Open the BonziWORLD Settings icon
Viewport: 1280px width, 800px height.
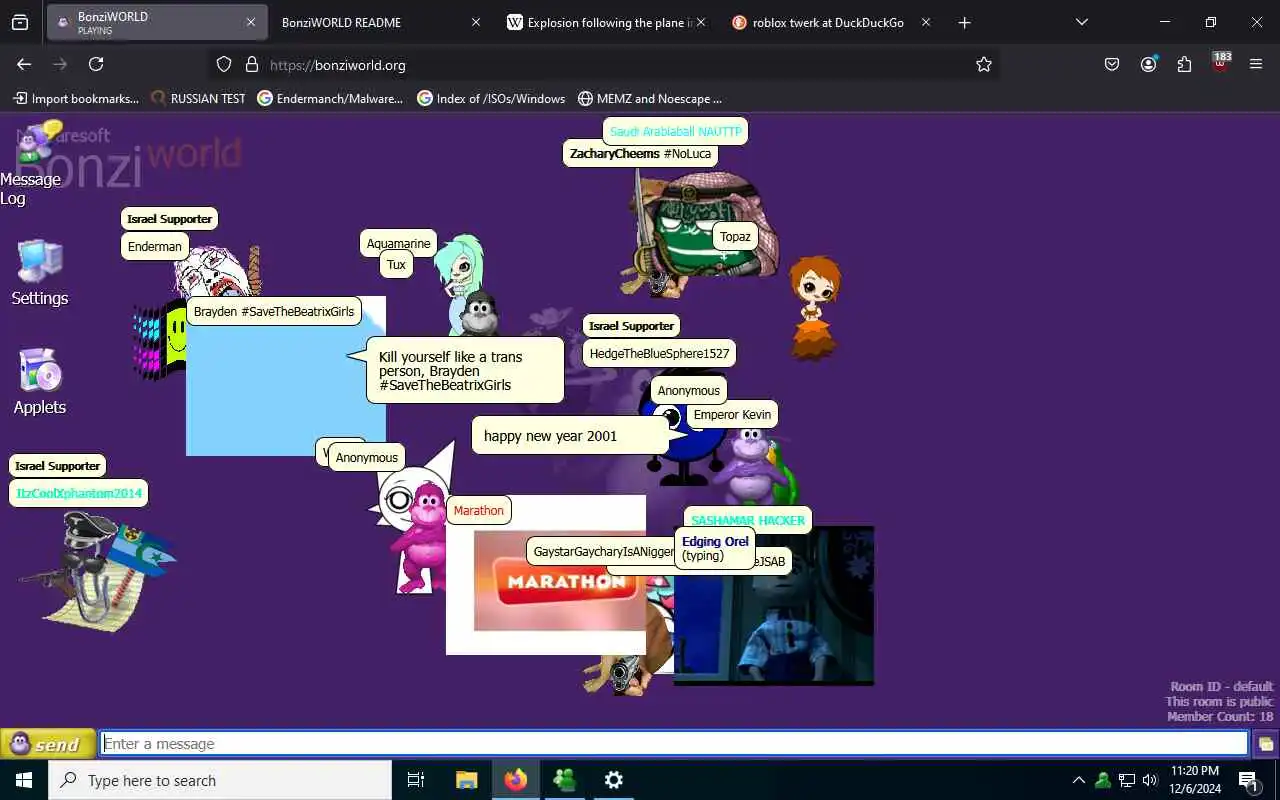(x=40, y=273)
